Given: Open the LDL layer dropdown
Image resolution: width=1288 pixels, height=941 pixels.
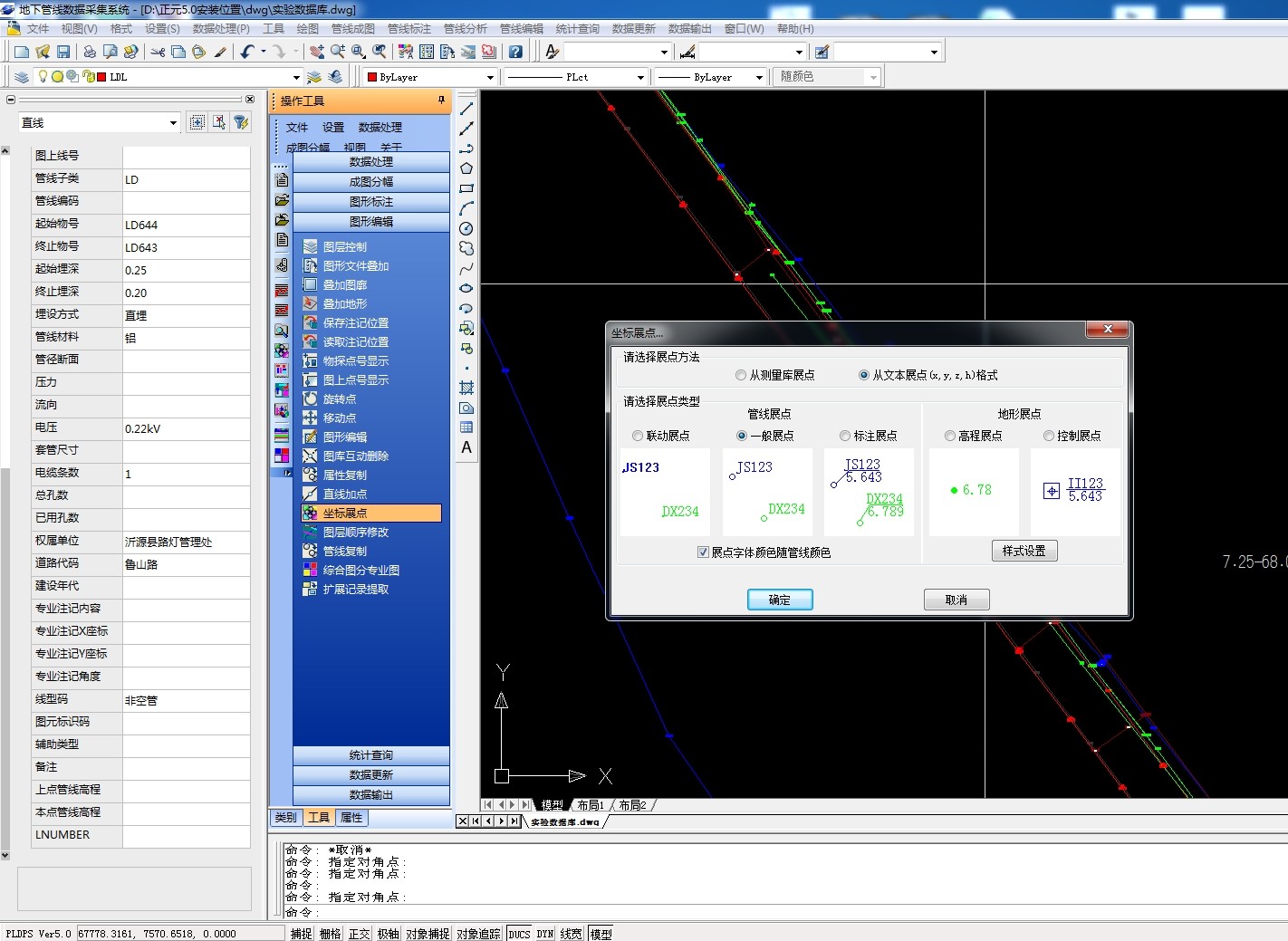Looking at the screenshot, I should (x=295, y=78).
